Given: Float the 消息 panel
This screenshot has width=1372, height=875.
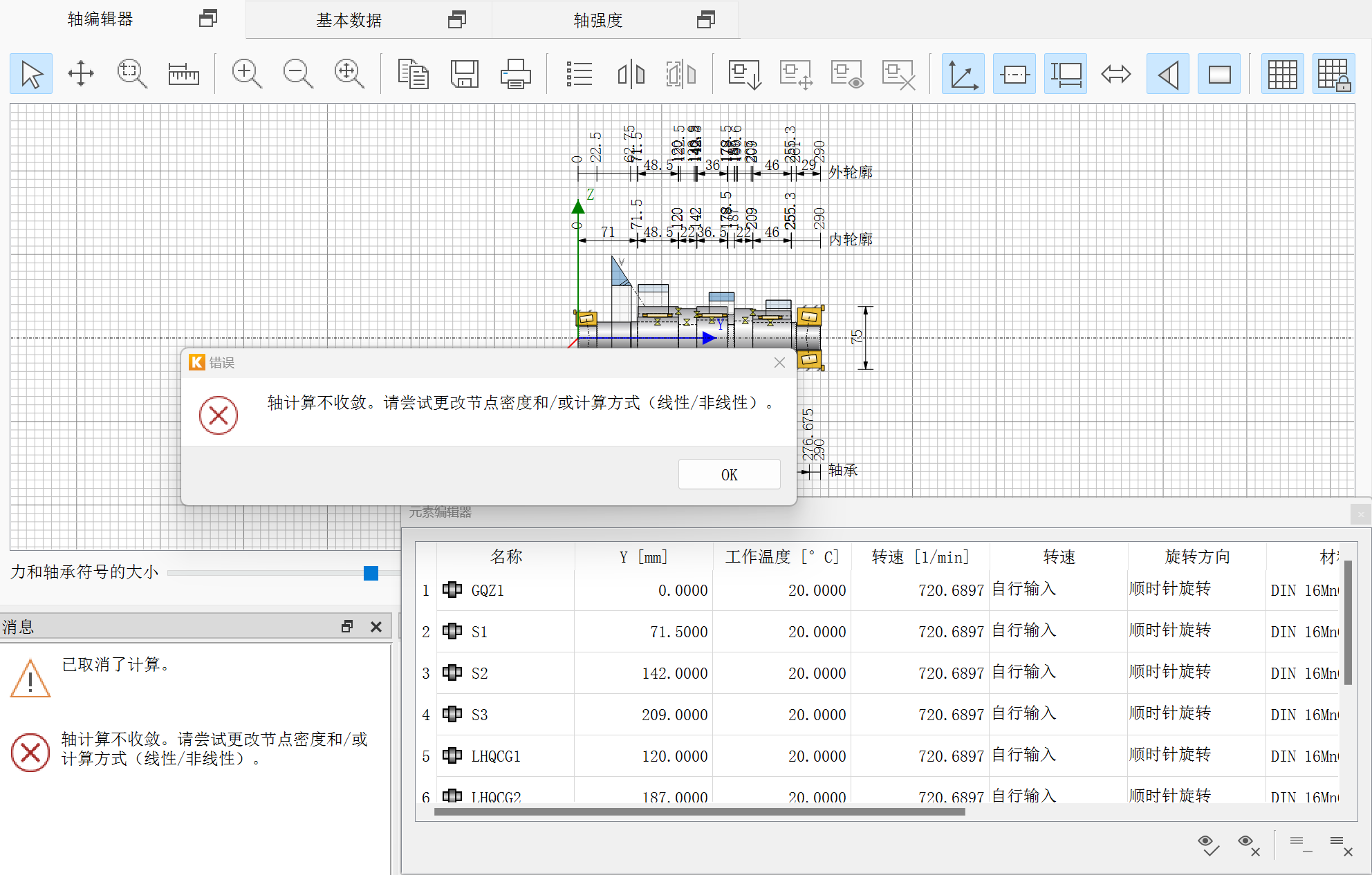Looking at the screenshot, I should 347,626.
